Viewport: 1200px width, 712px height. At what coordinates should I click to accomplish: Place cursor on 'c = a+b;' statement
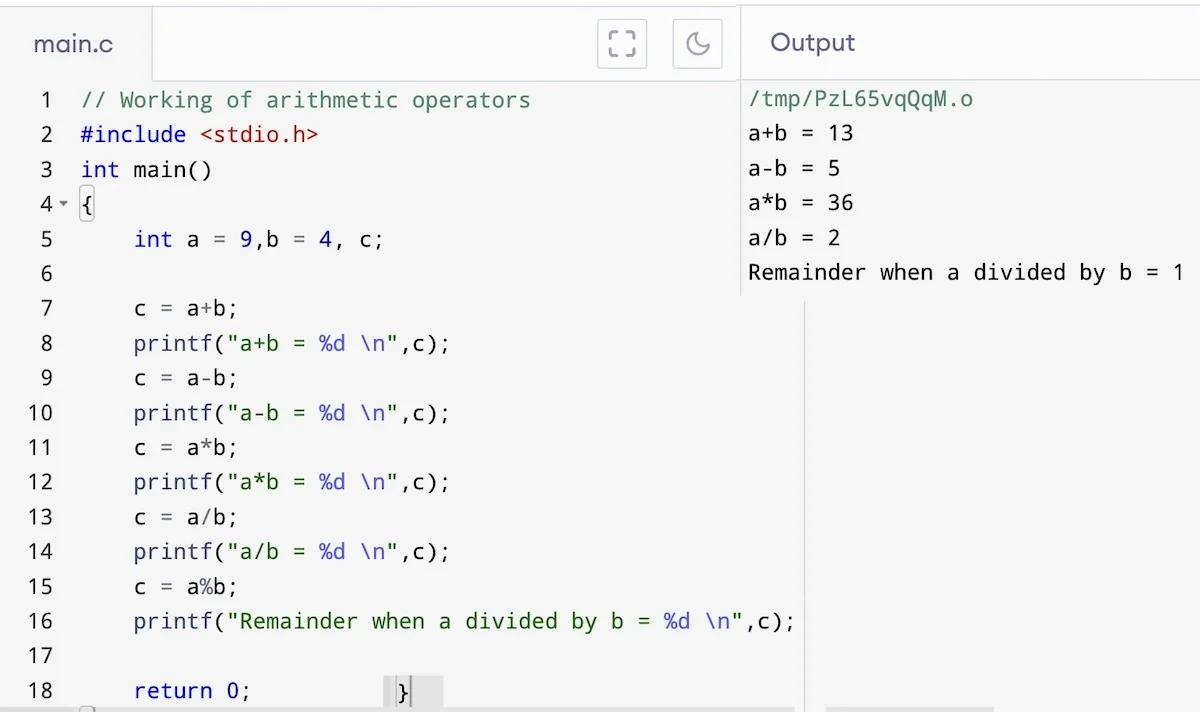point(186,308)
